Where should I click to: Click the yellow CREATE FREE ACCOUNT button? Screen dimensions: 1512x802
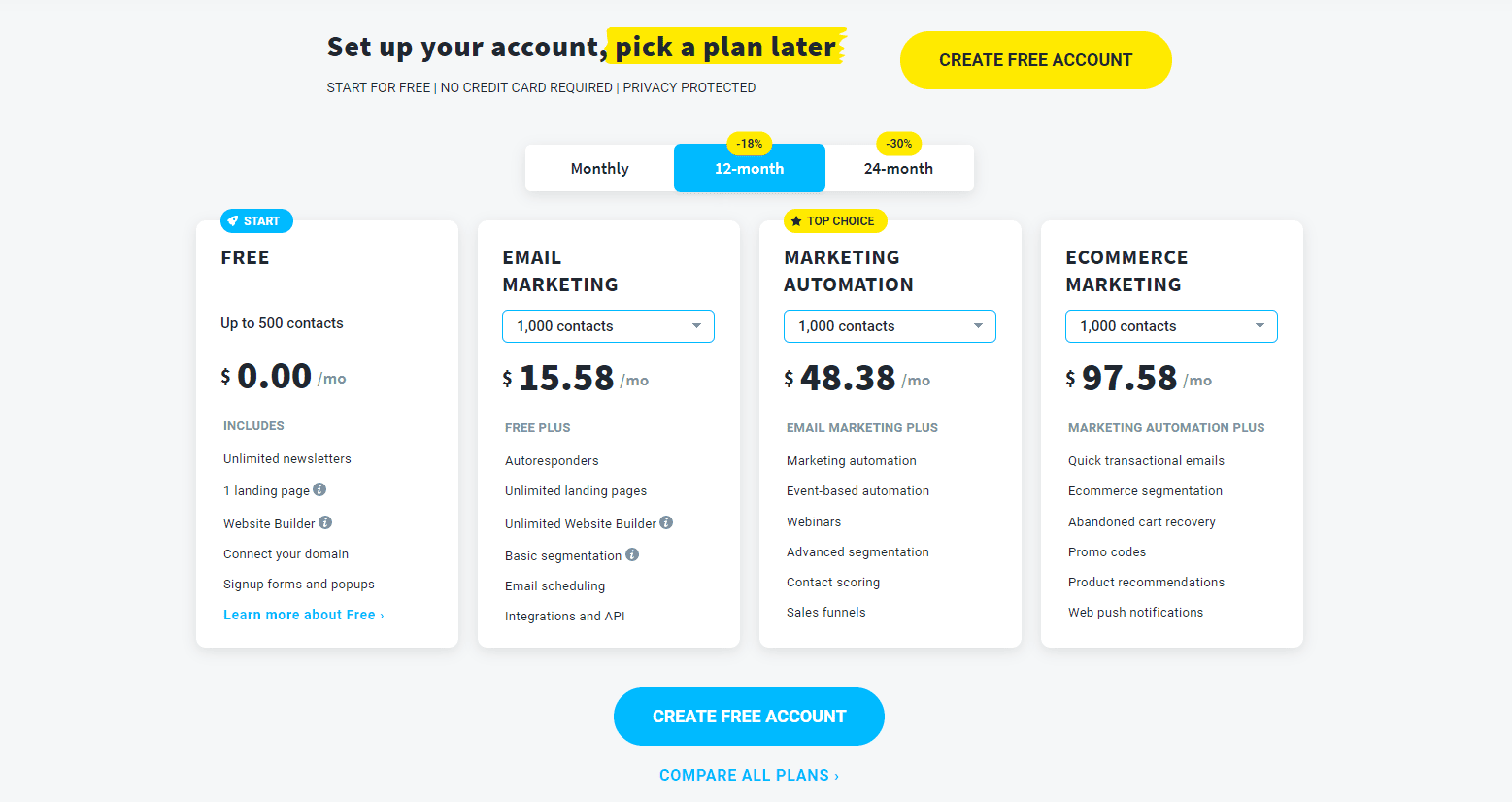(x=1035, y=59)
